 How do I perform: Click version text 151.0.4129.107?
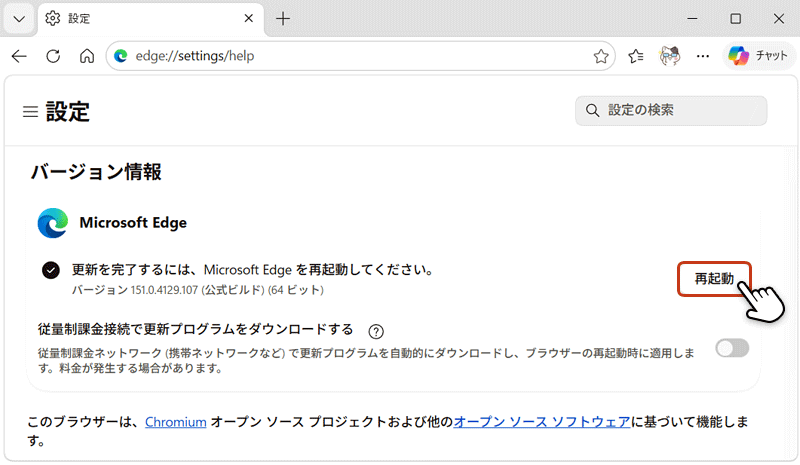click(164, 290)
